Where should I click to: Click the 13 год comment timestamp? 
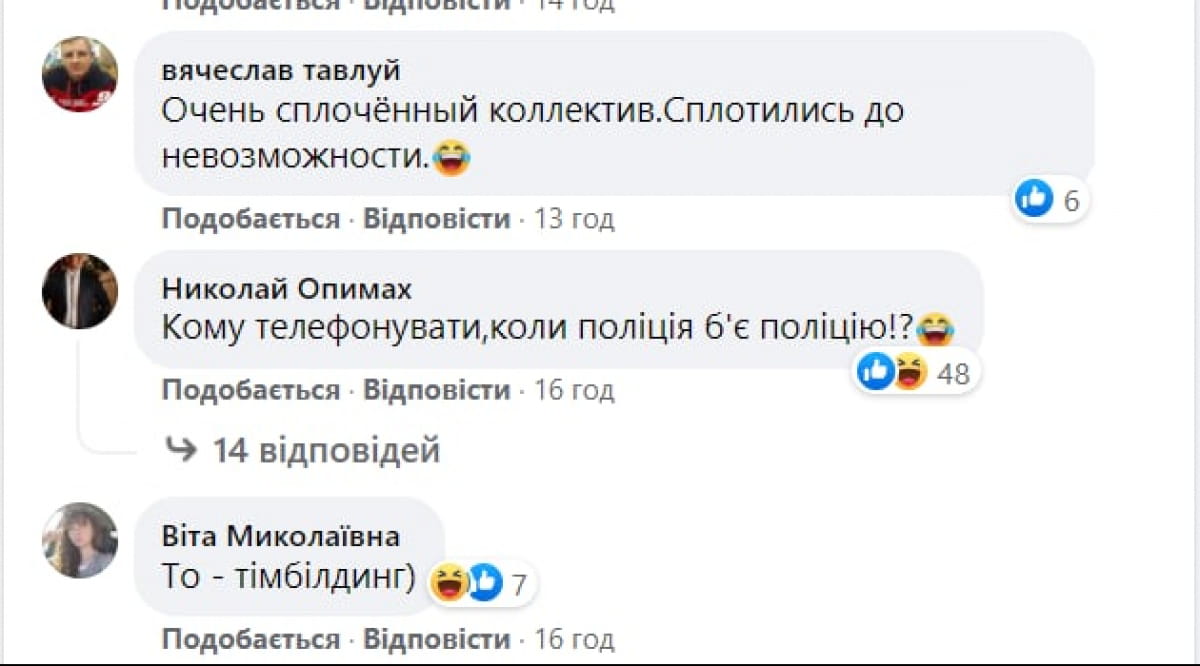(574, 219)
